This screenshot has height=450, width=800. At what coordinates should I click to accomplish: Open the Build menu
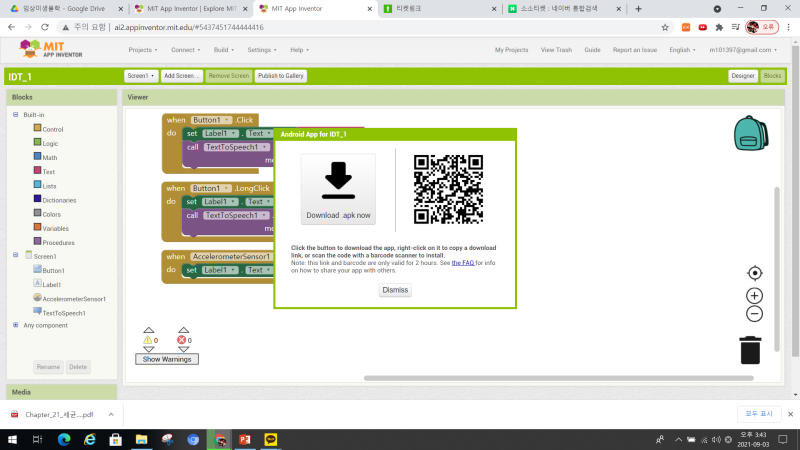pos(223,50)
